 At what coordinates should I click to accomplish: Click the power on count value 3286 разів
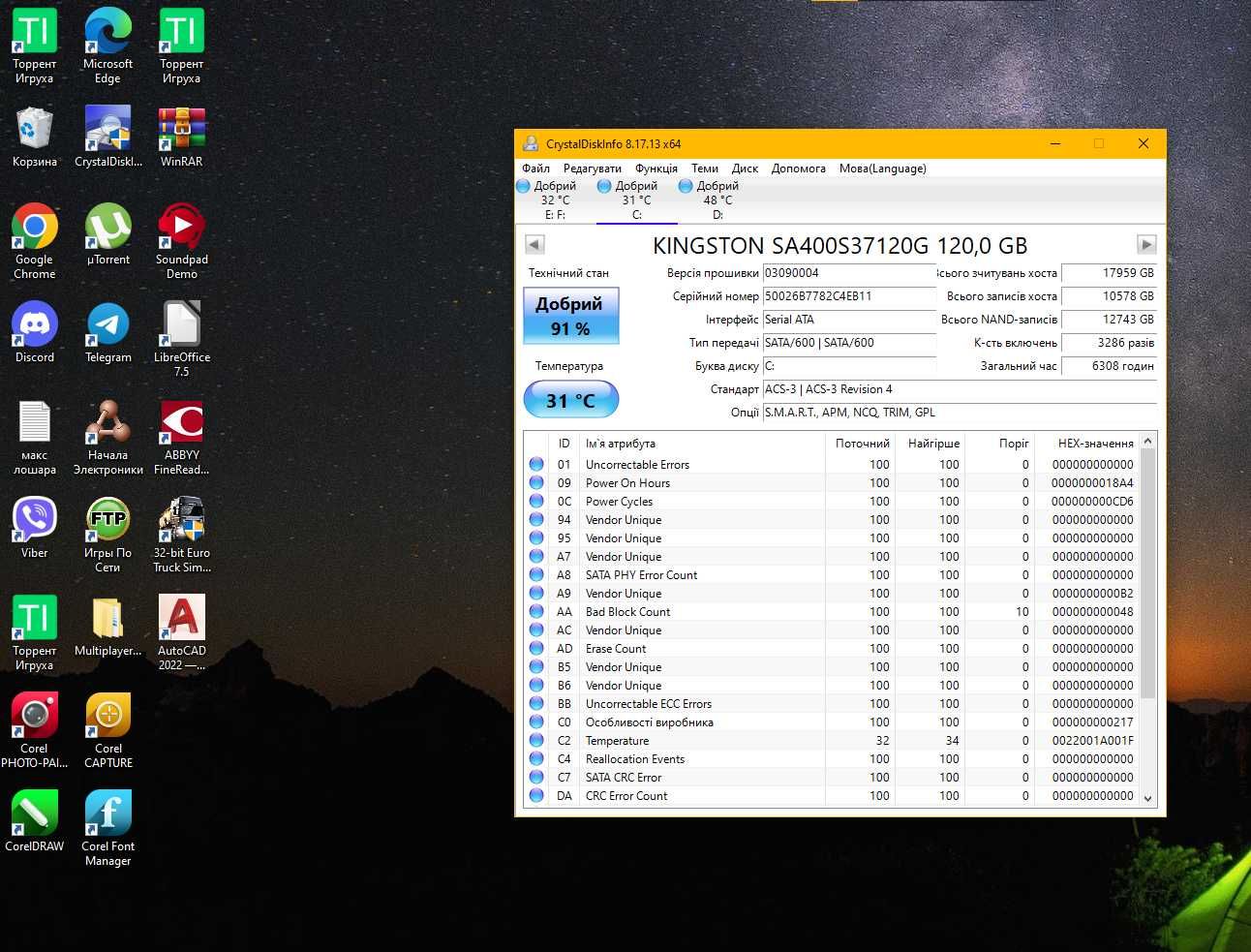(x=1109, y=343)
